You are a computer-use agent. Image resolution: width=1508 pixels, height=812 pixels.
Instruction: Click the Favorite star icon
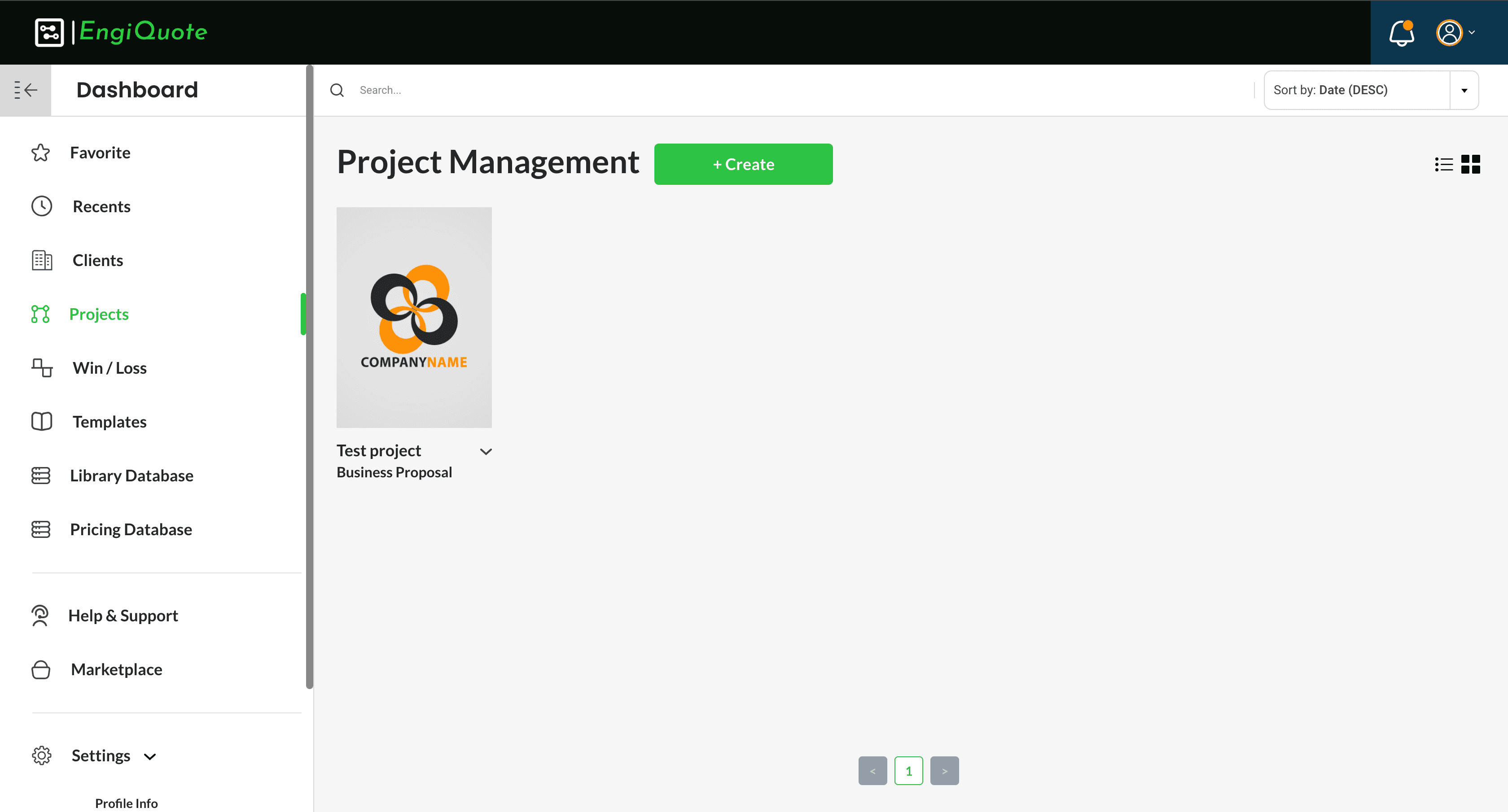tap(41, 153)
